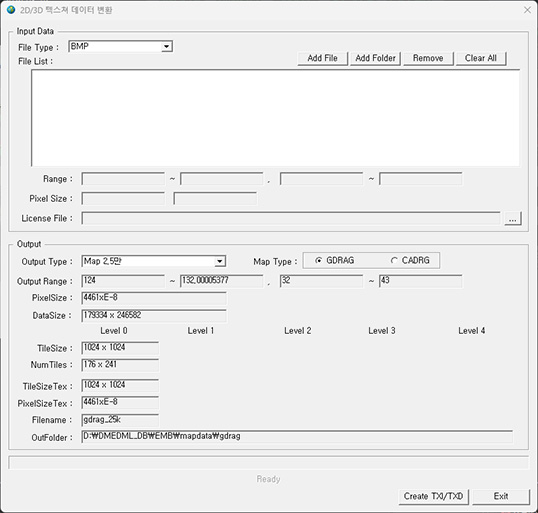Image resolution: width=538 pixels, height=513 pixels.
Task: Click the Add File button
Action: 323,58
